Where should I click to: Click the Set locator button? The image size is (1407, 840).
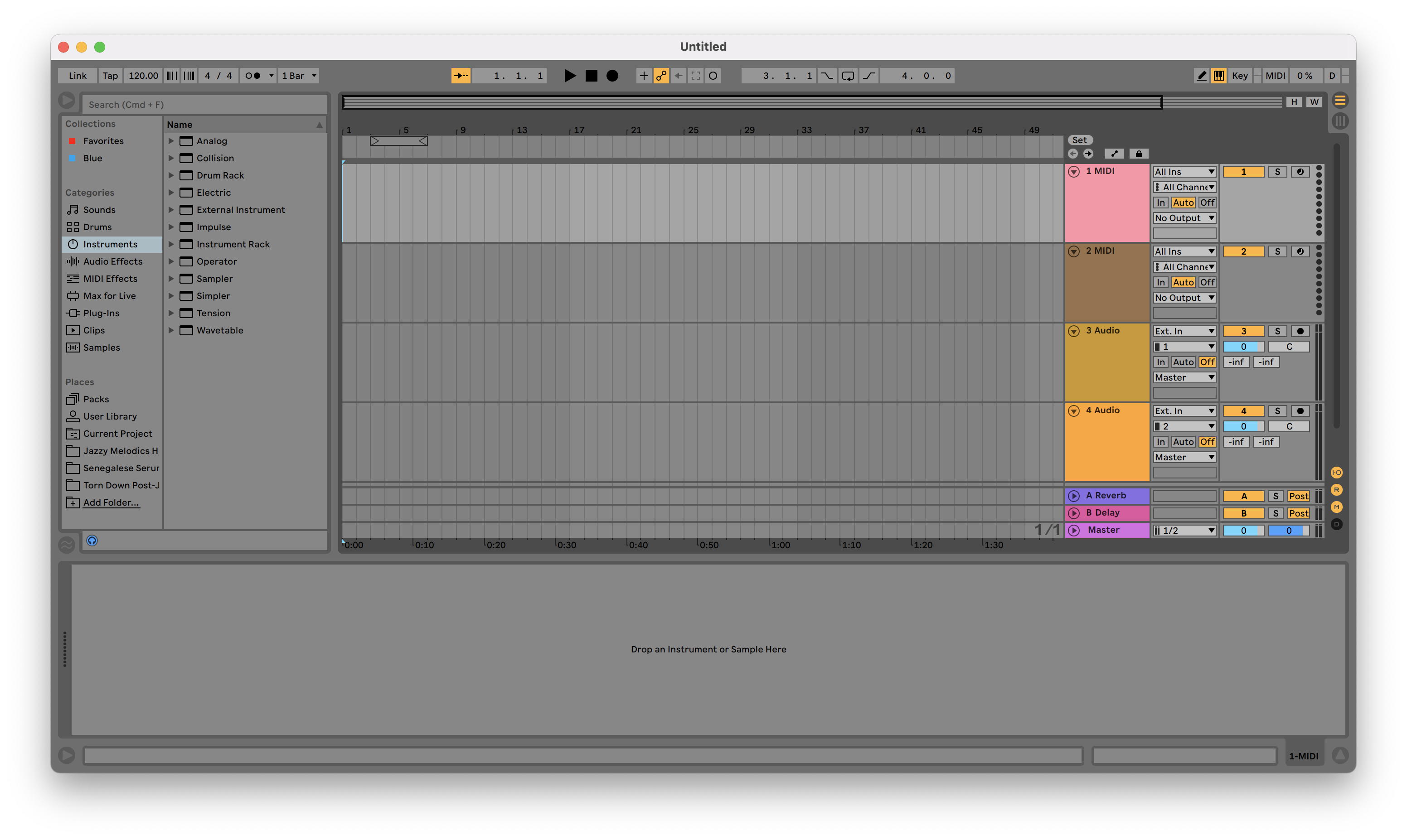[1080, 140]
